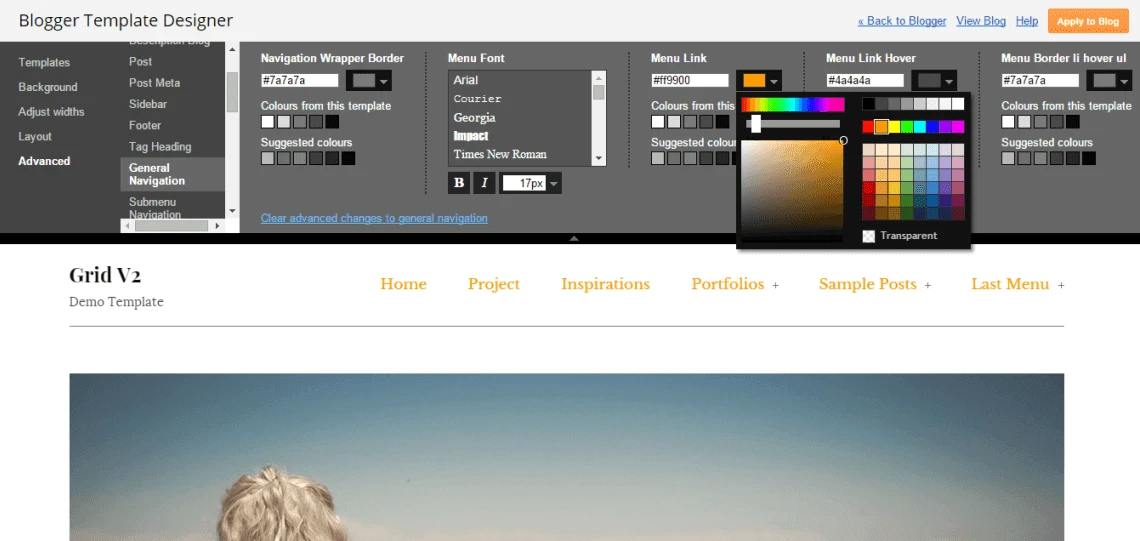The width and height of the screenshot is (1140, 541).
Task: Click the section list scroll-down arrow
Action: pyautogui.click(x=233, y=211)
